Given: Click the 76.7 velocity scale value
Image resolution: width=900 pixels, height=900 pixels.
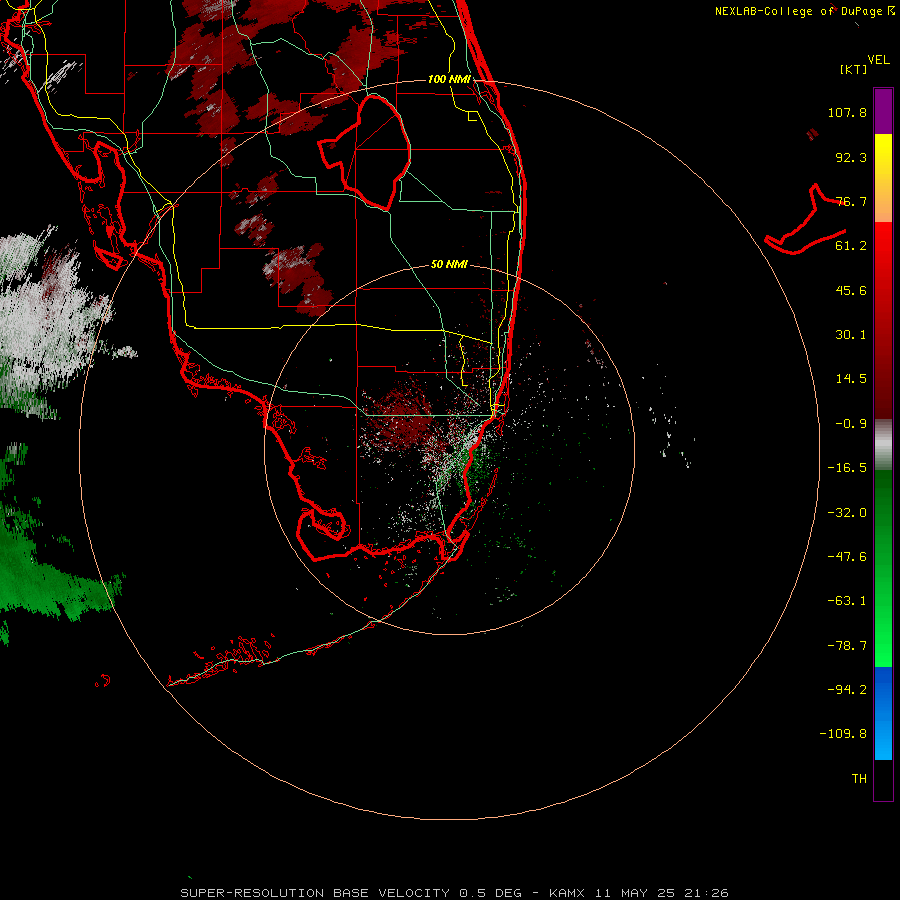Looking at the screenshot, I should (x=851, y=201).
